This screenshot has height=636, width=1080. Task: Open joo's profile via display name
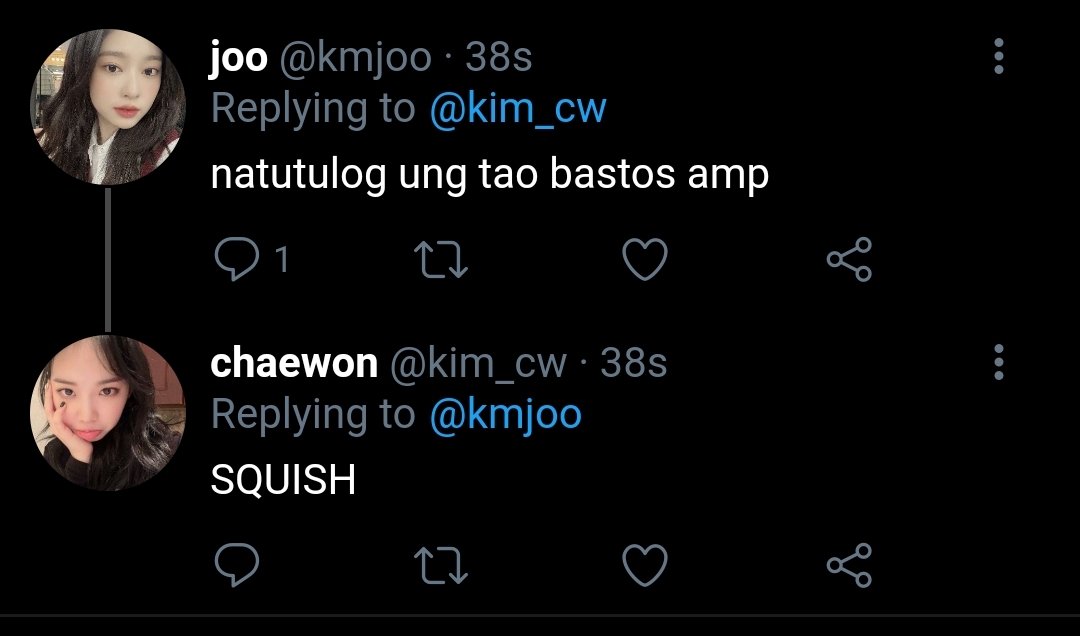[x=238, y=58]
